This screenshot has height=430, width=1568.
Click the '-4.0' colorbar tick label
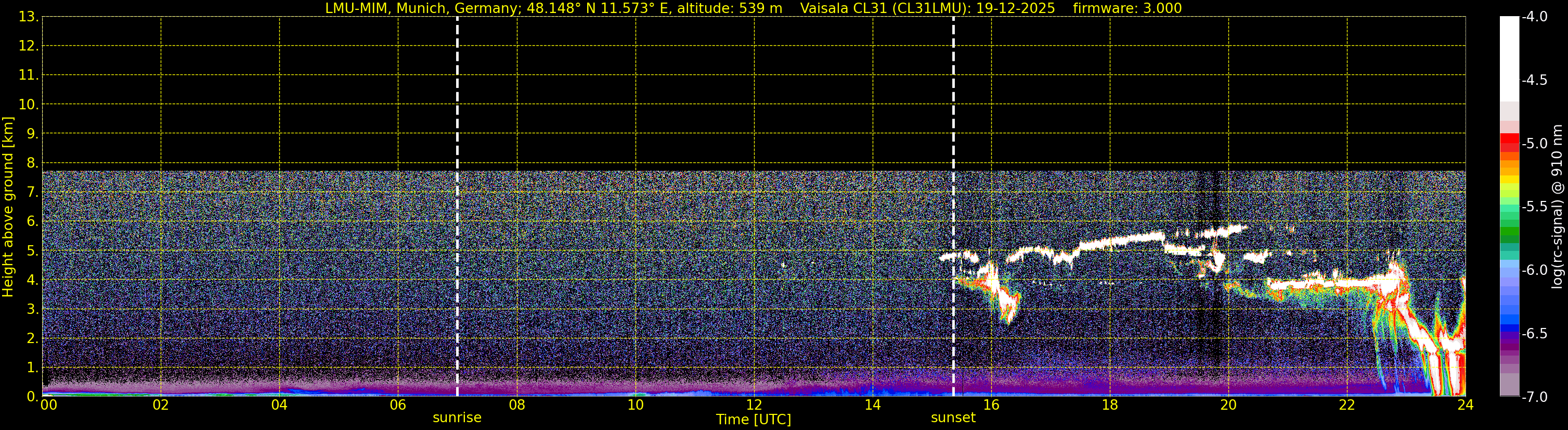click(1534, 17)
